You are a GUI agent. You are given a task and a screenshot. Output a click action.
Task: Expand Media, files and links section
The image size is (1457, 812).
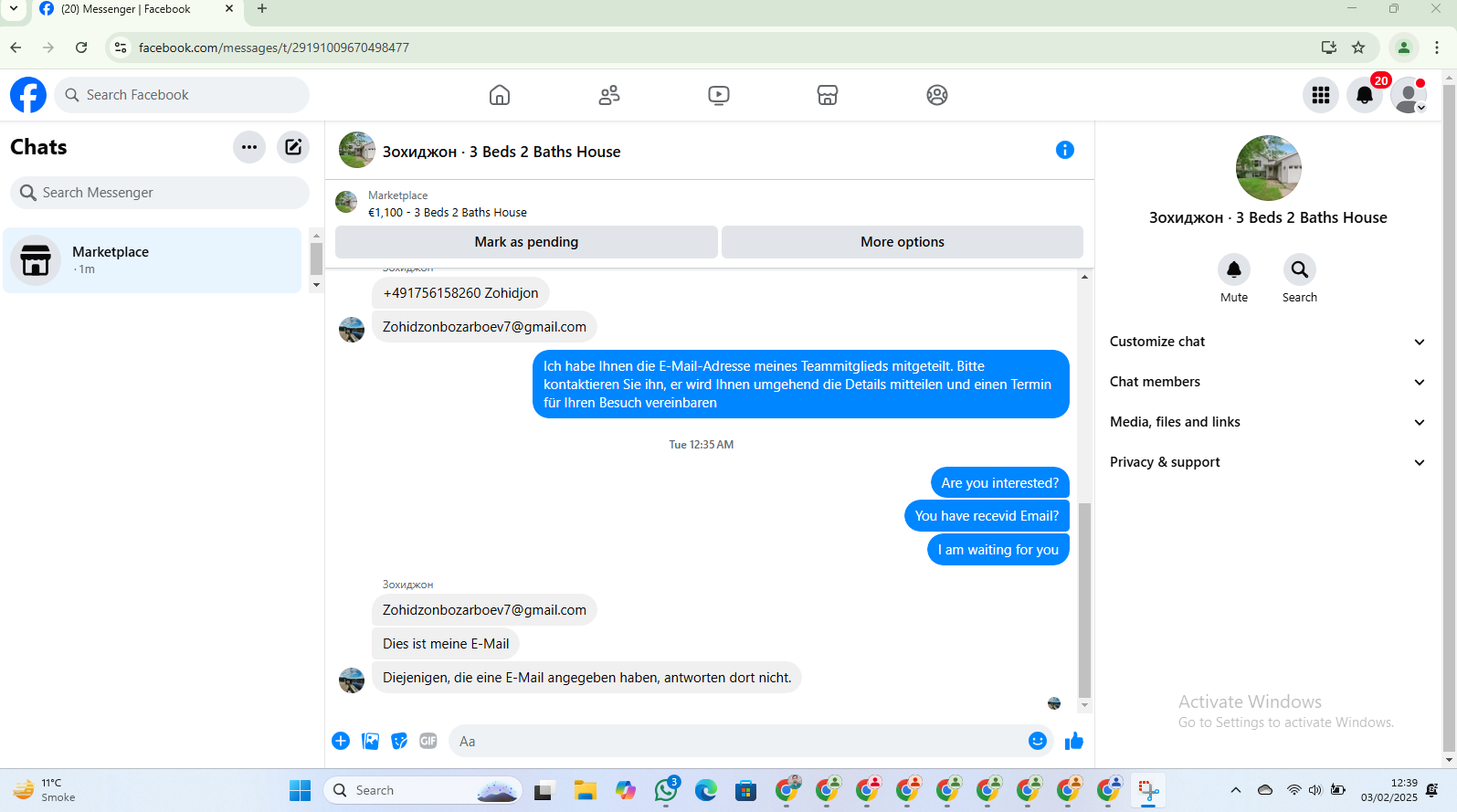(1267, 422)
